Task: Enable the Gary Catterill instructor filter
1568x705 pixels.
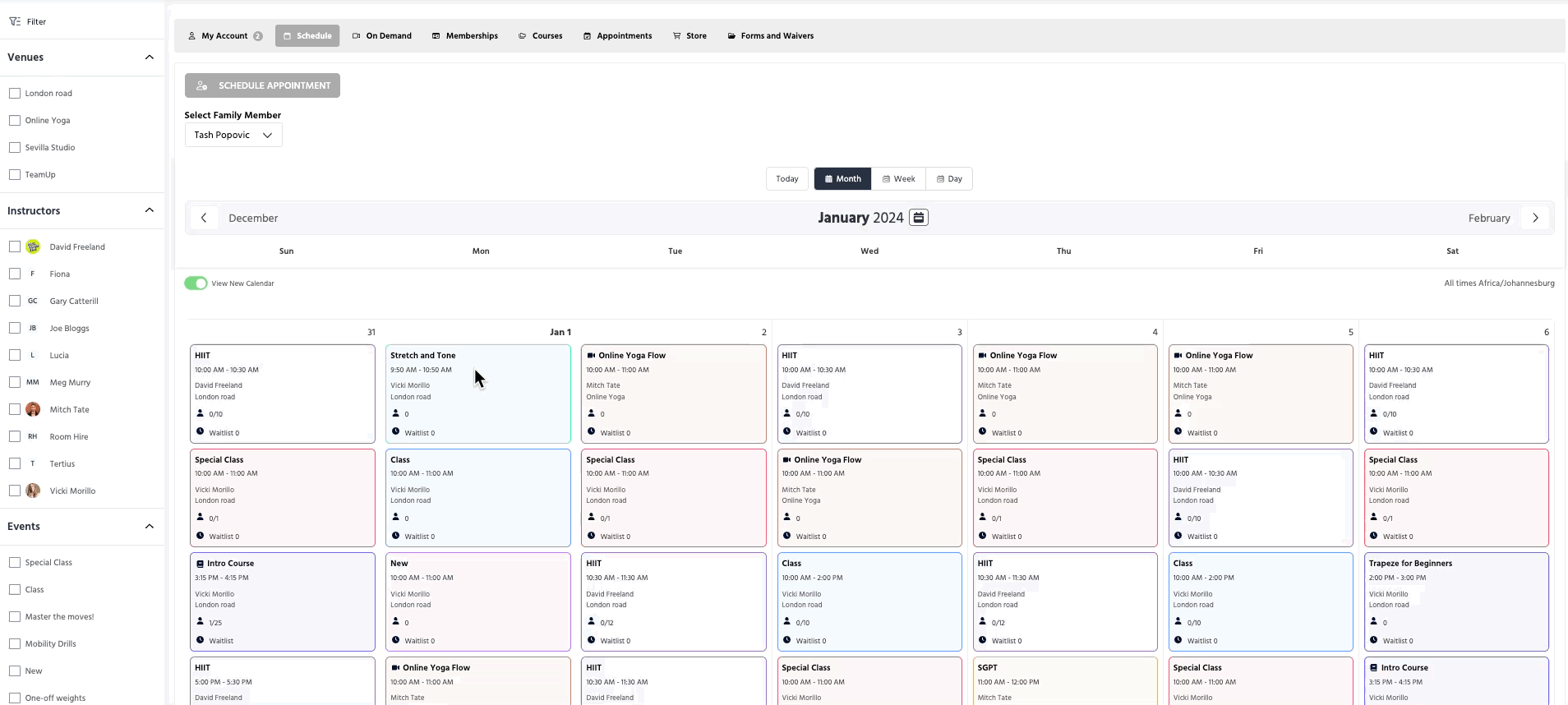Action: point(15,301)
